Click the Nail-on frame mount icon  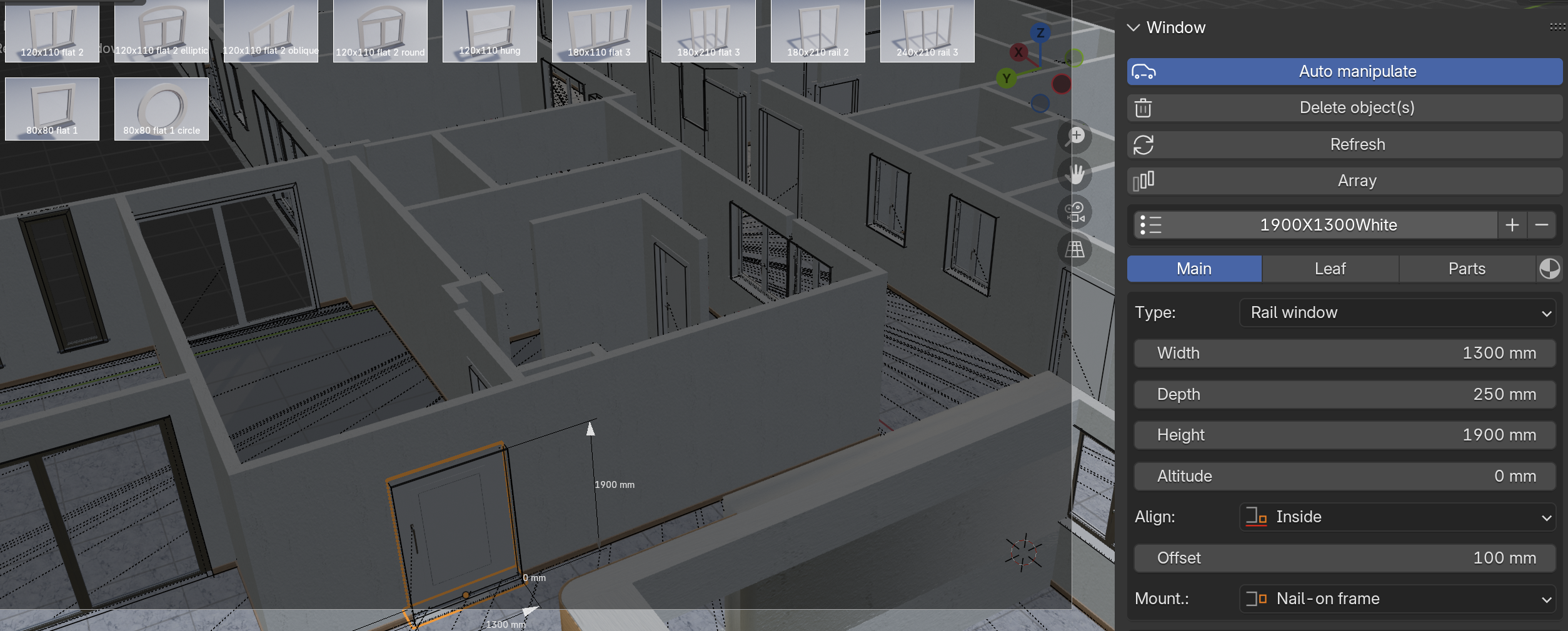point(1255,599)
